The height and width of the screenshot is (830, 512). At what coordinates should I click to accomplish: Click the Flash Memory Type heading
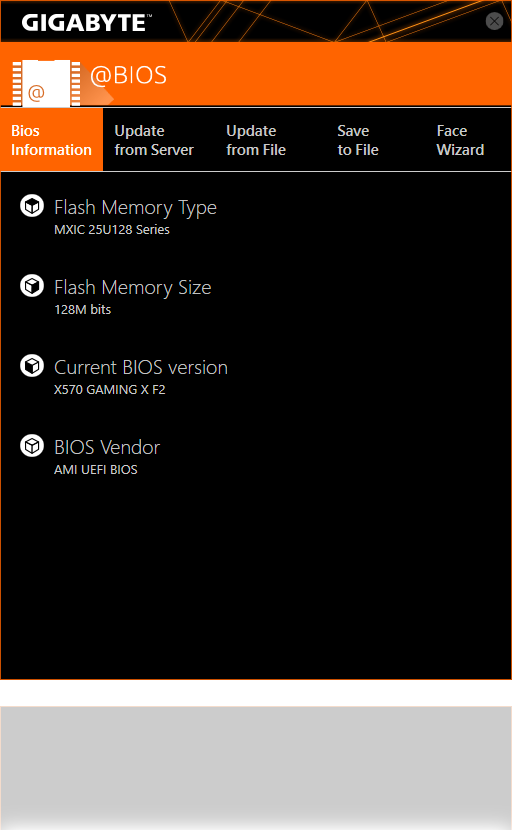coord(136,208)
